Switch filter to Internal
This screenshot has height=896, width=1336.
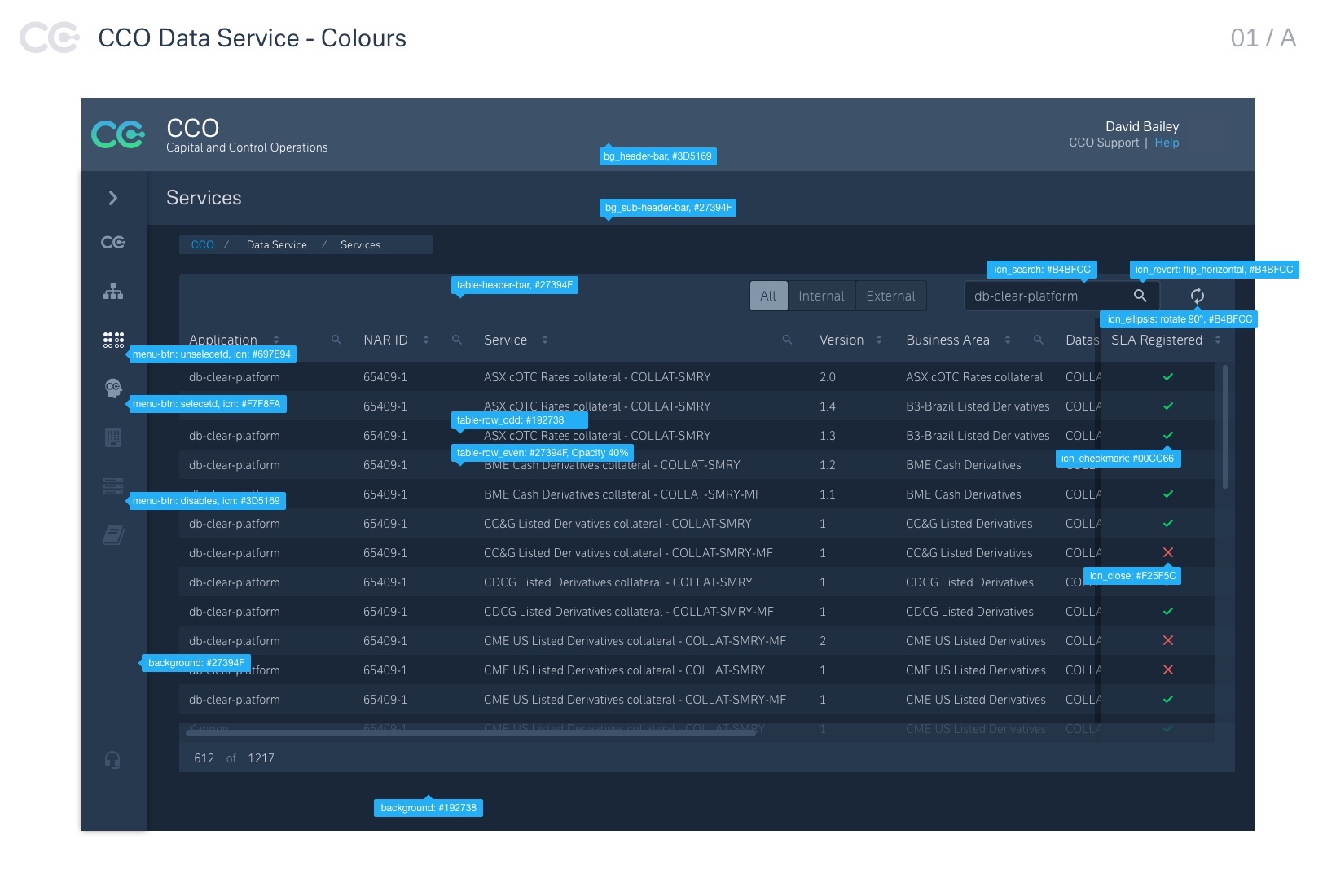821,296
